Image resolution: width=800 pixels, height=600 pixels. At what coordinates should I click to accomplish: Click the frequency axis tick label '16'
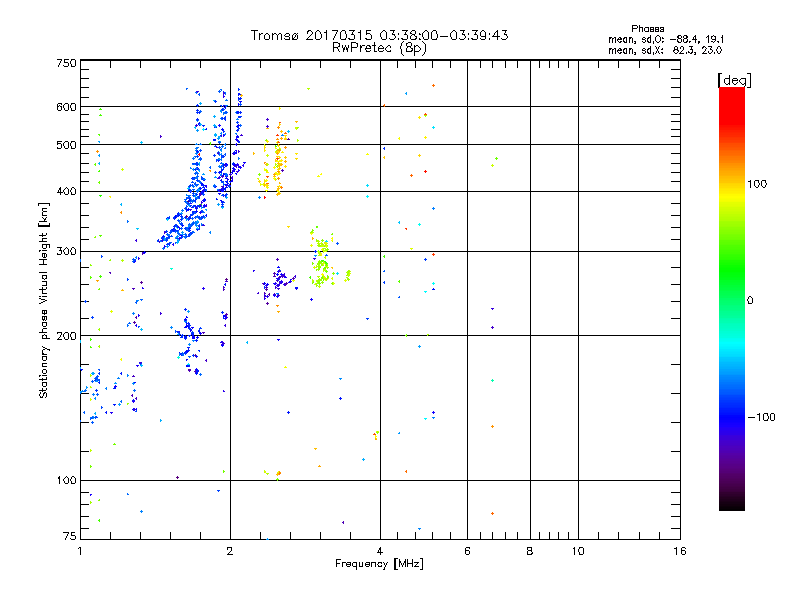click(680, 551)
